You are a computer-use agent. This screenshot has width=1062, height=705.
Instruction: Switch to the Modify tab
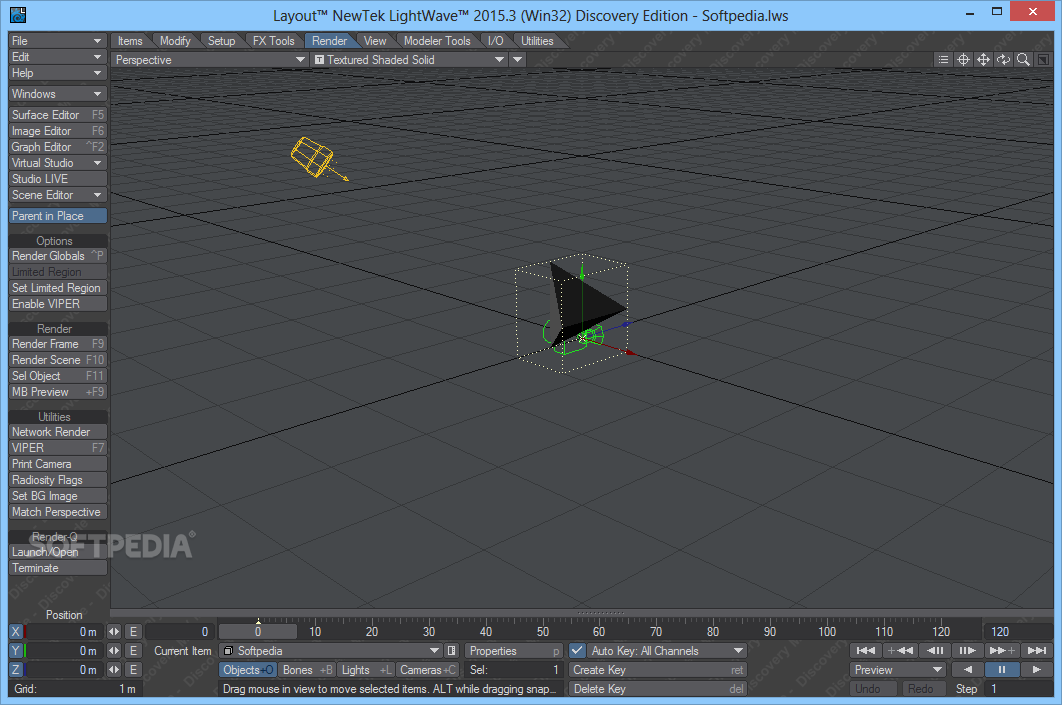click(175, 41)
